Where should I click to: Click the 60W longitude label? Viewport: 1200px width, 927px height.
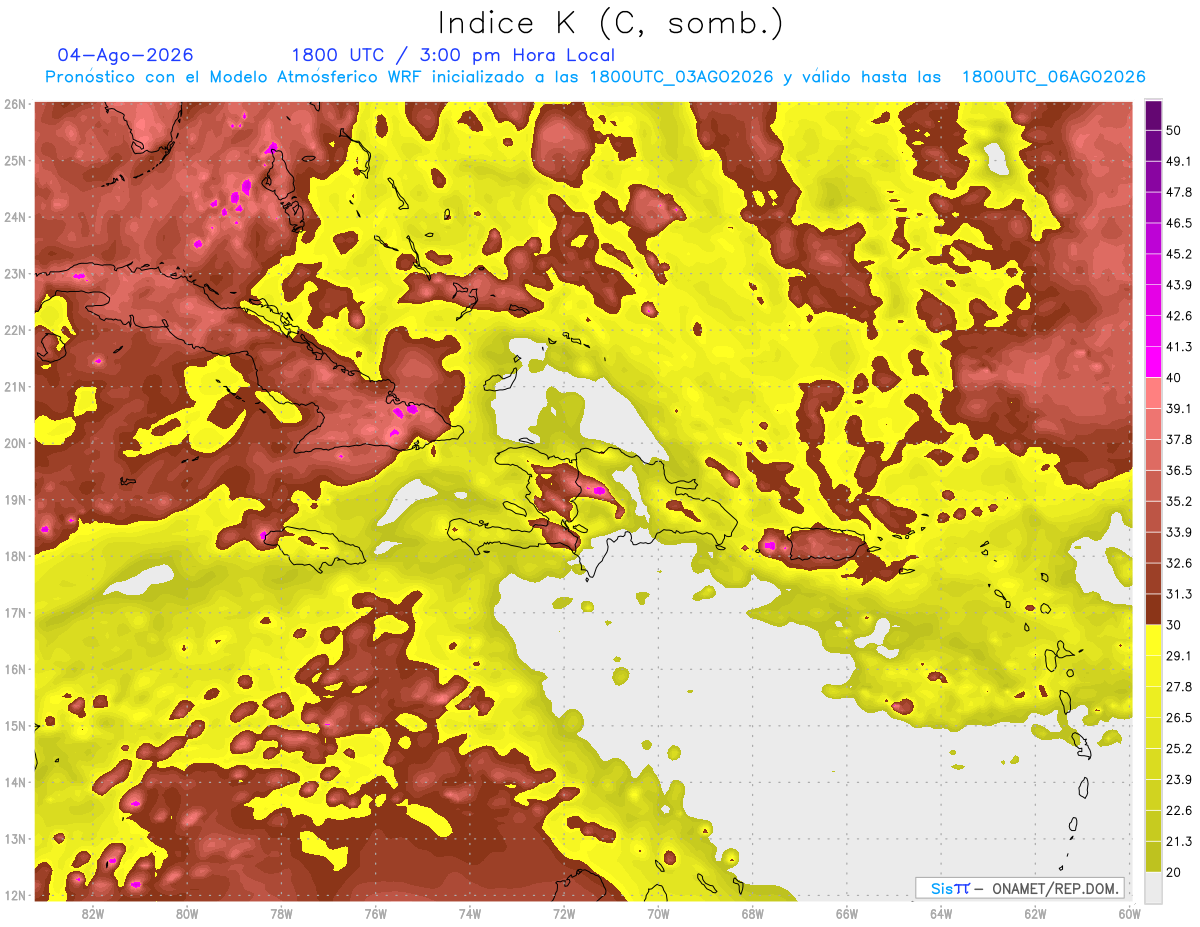(1129, 913)
